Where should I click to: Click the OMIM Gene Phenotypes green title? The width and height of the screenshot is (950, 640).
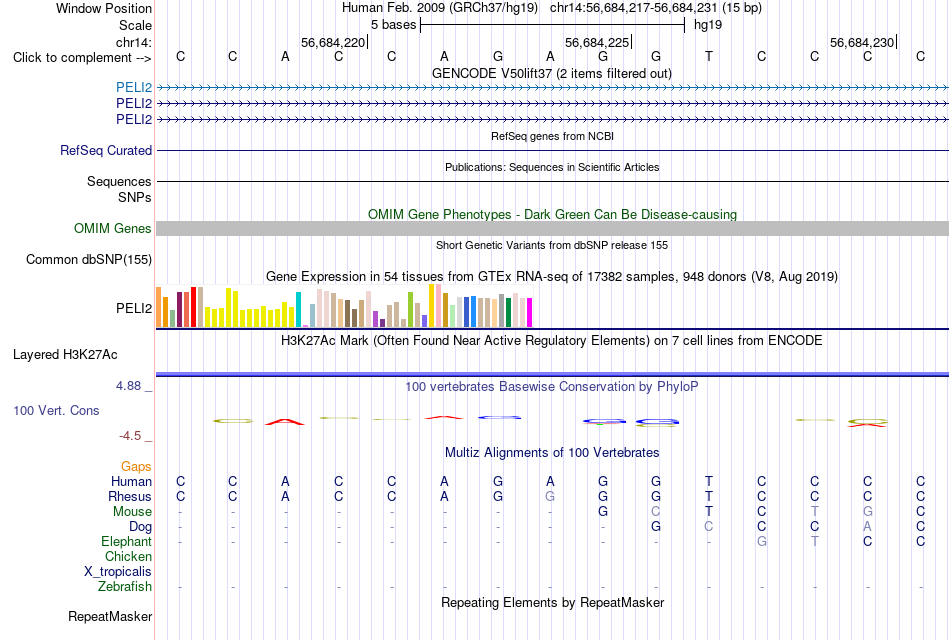point(553,215)
